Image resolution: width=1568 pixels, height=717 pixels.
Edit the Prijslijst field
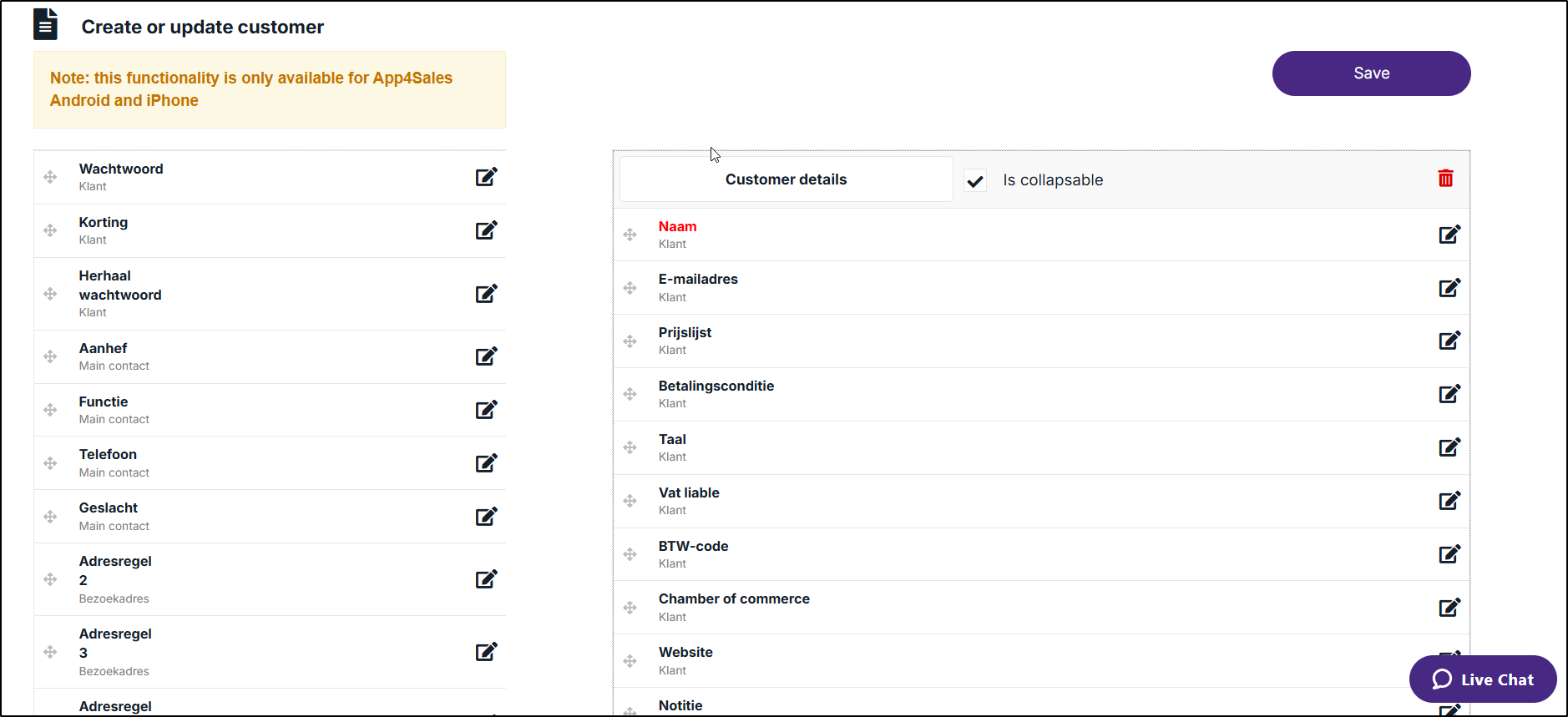(1449, 341)
